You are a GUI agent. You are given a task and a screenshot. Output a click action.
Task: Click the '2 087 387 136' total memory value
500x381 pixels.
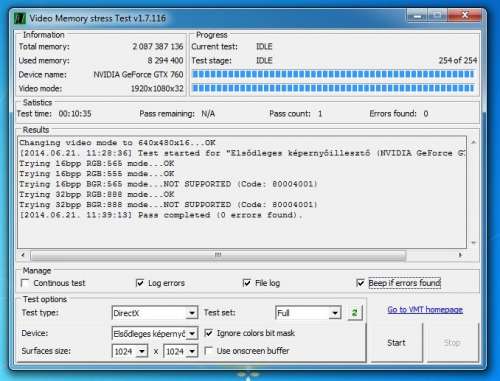click(158, 46)
